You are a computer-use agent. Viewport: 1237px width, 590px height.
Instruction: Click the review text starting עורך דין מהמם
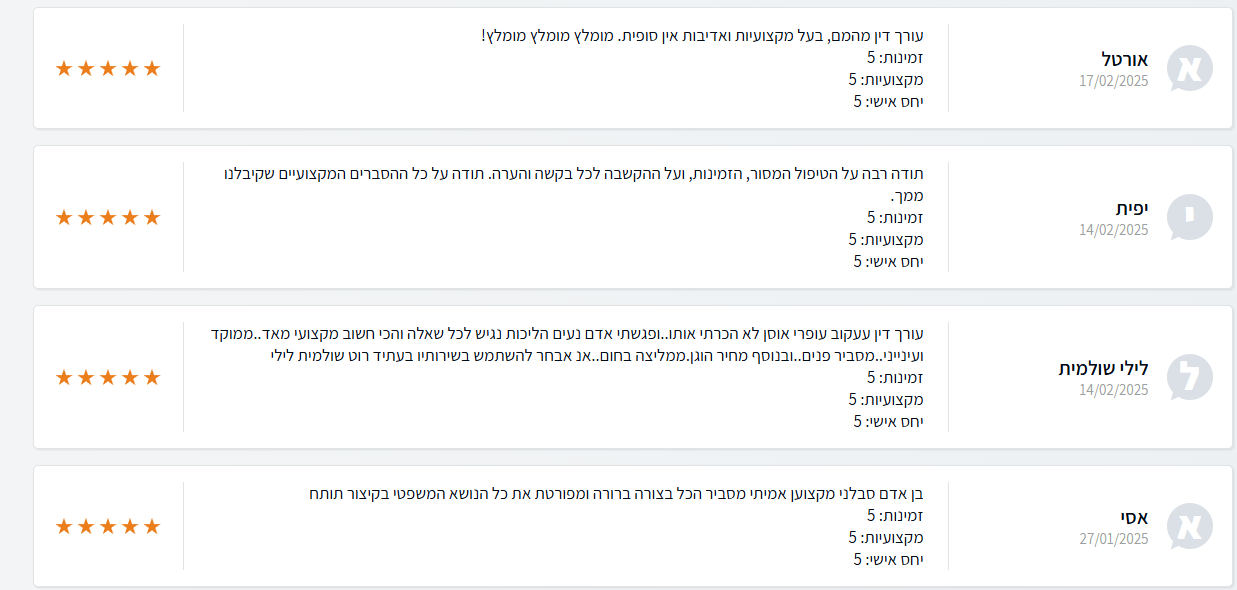click(x=702, y=36)
